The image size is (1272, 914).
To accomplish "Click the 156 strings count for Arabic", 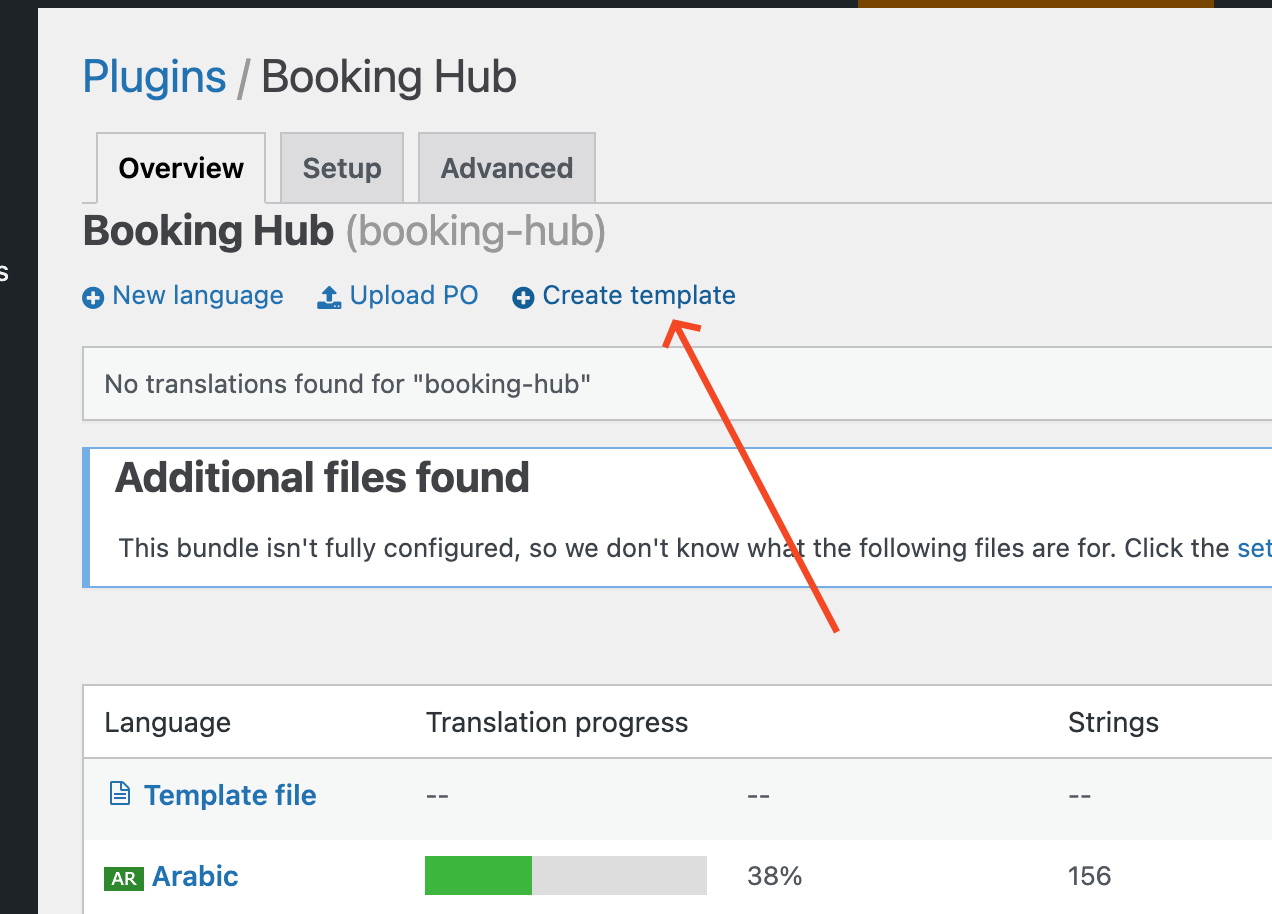I will click(x=1089, y=877).
